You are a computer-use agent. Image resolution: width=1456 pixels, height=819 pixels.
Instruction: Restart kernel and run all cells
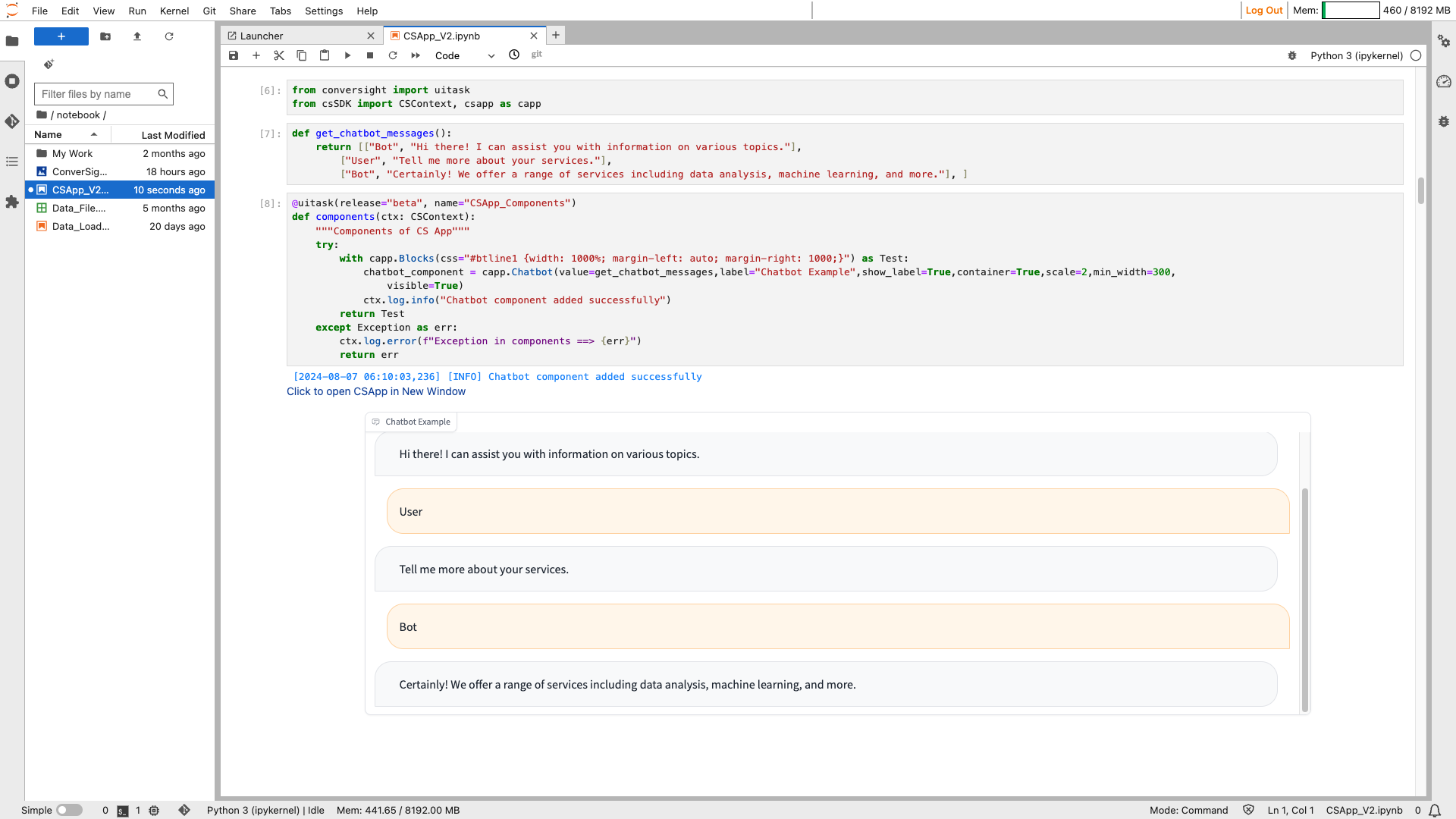[416, 55]
